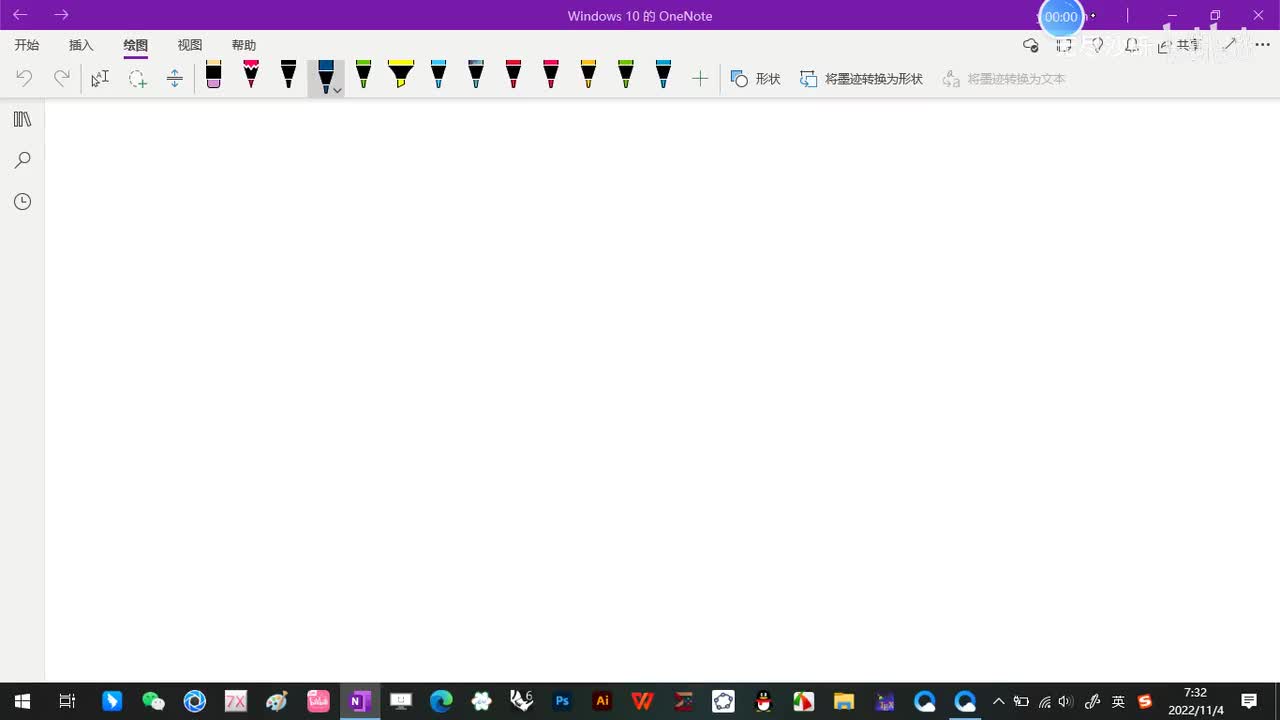This screenshot has width=1280, height=720.
Task: Open the 插入 tab
Action: [x=81, y=45]
